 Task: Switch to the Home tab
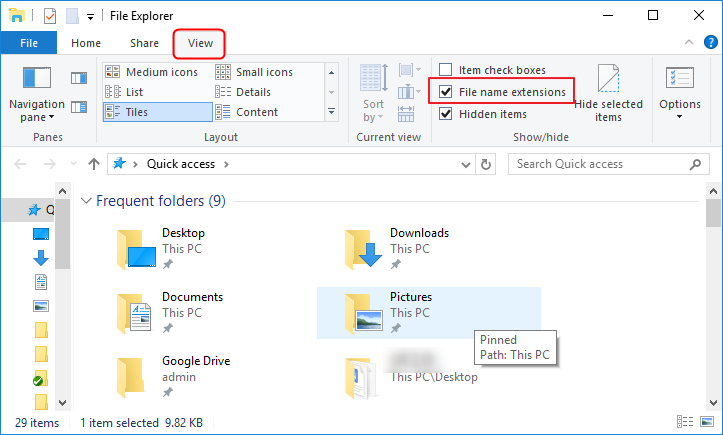(x=86, y=43)
